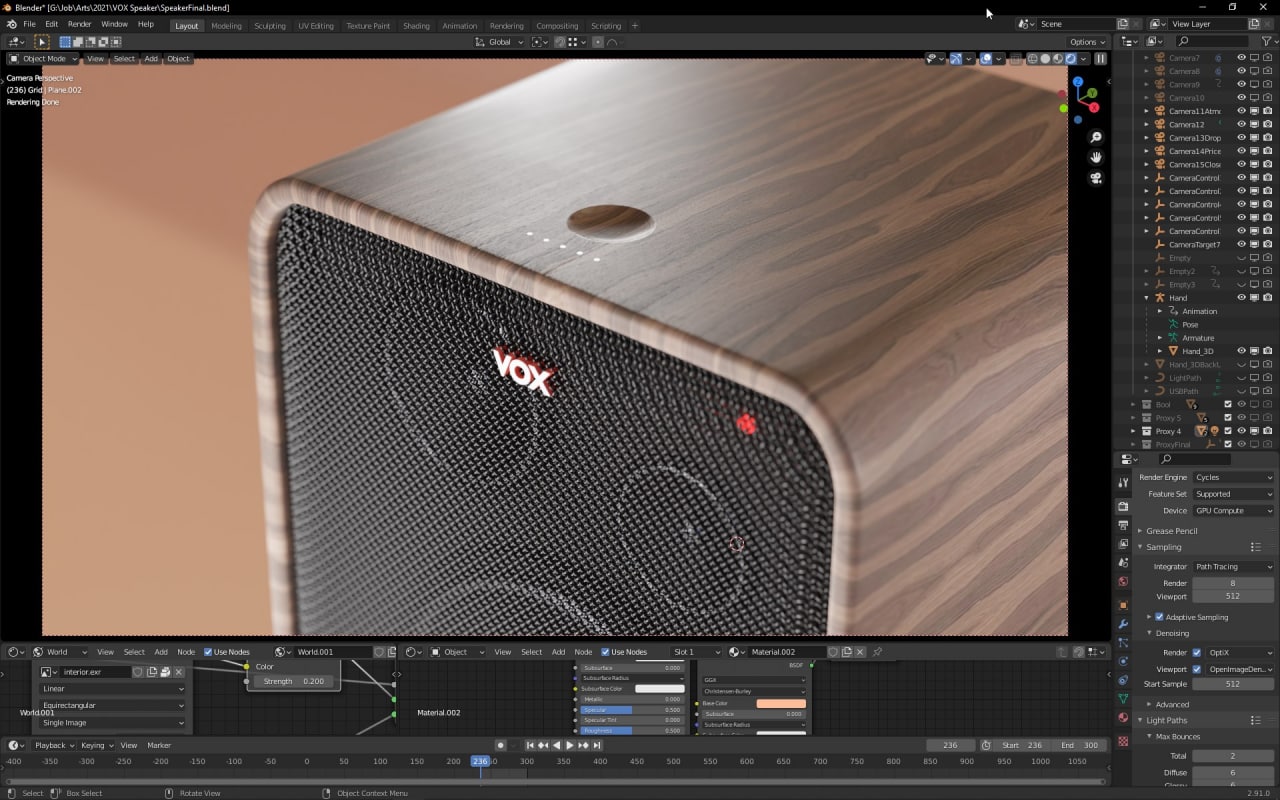This screenshot has height=800, width=1280.
Task: Open the Object Data properties tab
Action: 1123,698
